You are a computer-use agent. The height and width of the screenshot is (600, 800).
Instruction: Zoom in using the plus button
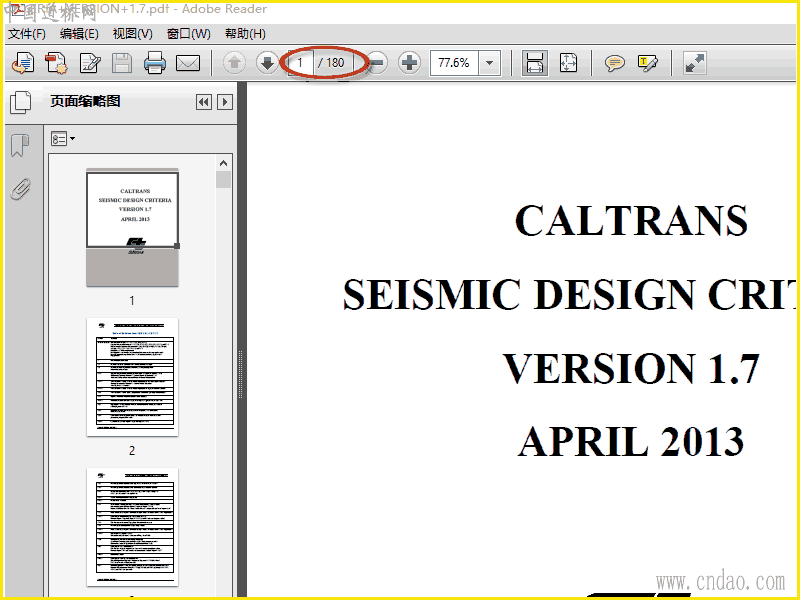click(410, 63)
